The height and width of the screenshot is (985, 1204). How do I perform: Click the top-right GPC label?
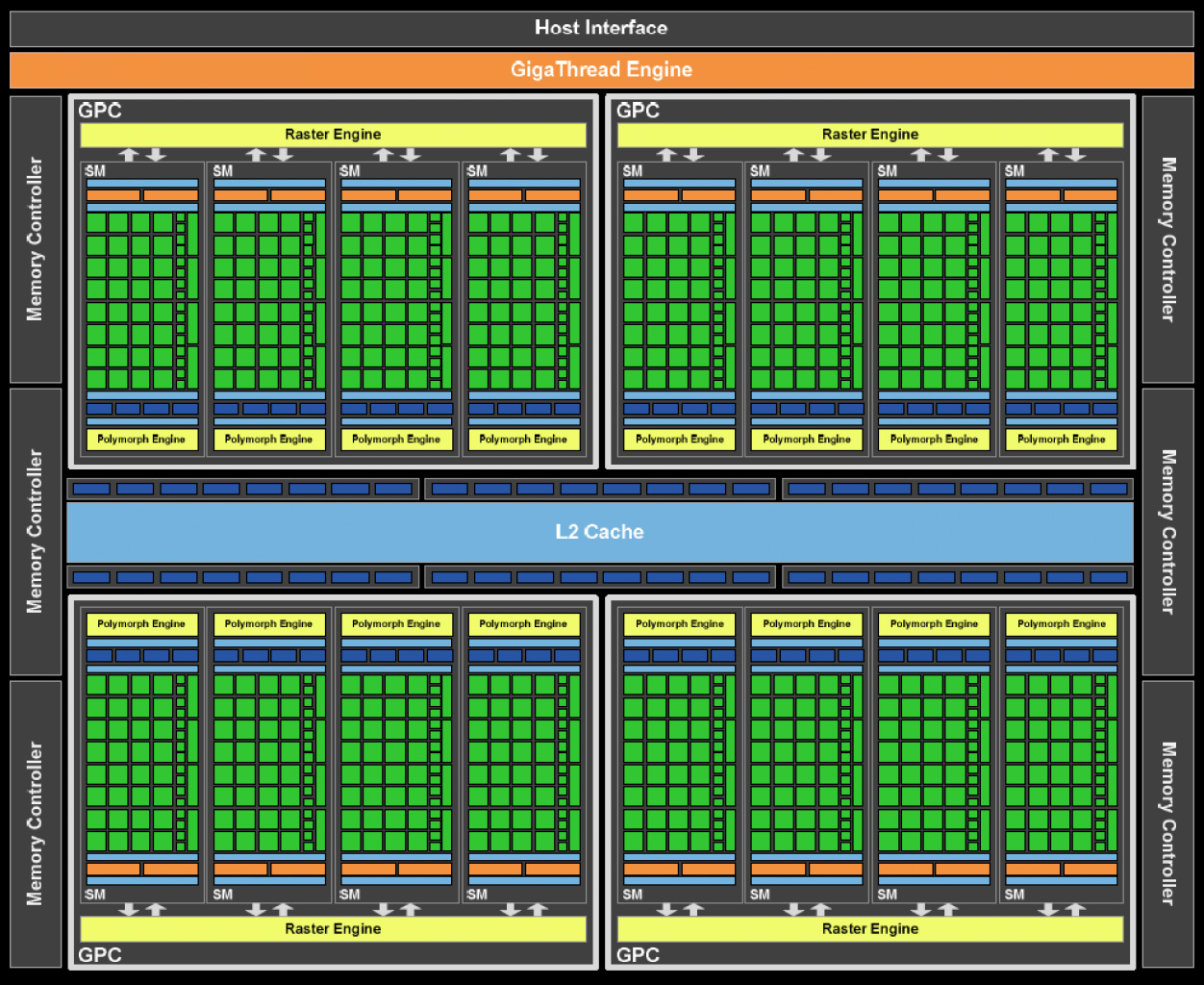click(638, 111)
